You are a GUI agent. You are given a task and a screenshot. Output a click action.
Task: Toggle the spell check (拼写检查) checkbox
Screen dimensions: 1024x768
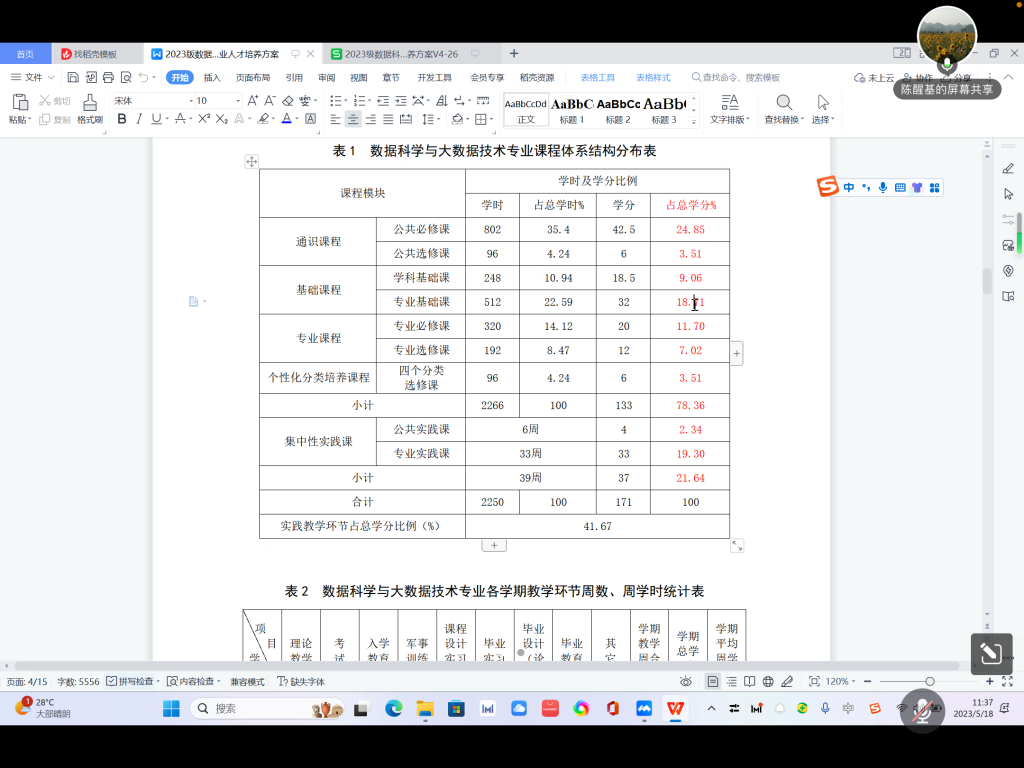(x=112, y=681)
